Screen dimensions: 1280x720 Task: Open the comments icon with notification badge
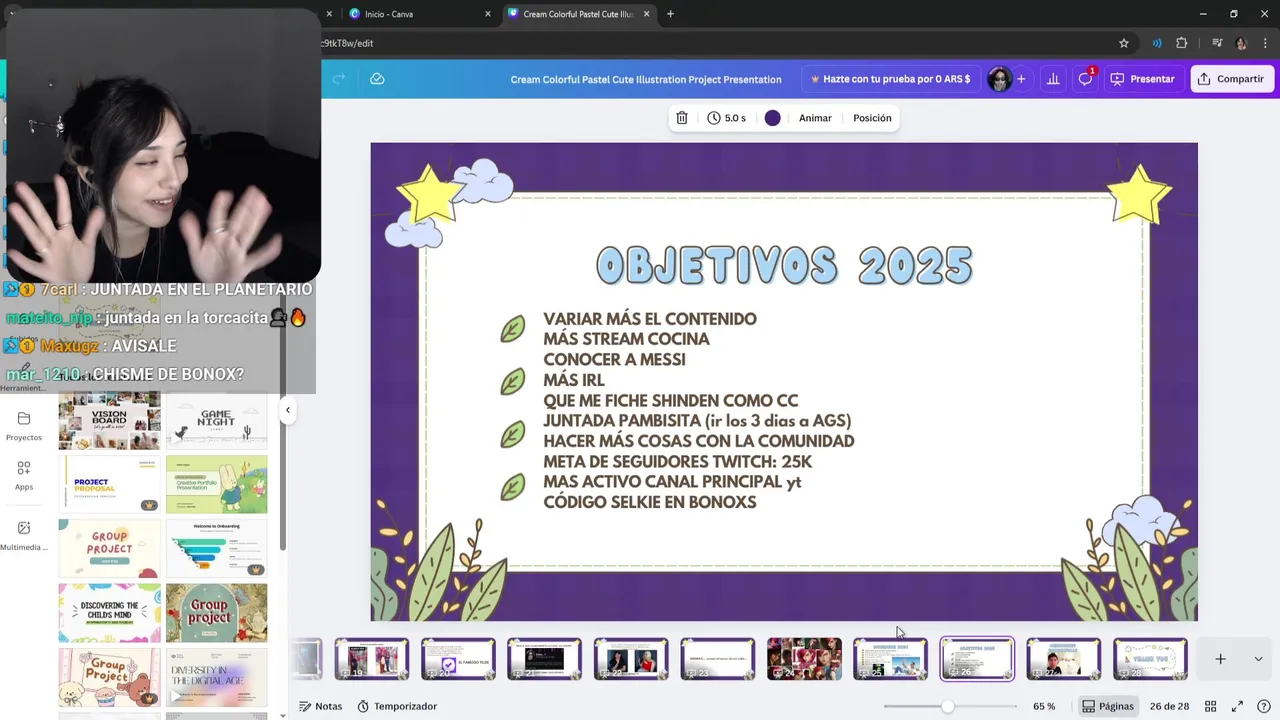[x=1085, y=79]
